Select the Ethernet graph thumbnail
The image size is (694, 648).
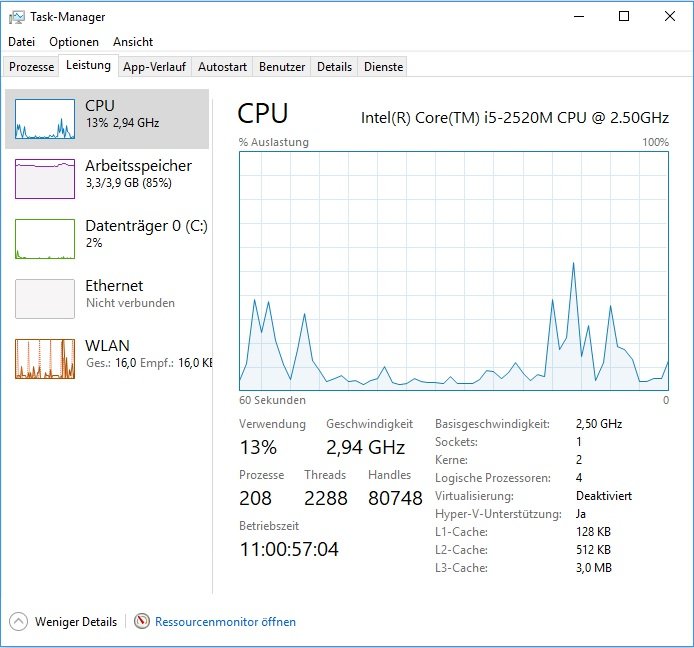(x=45, y=299)
